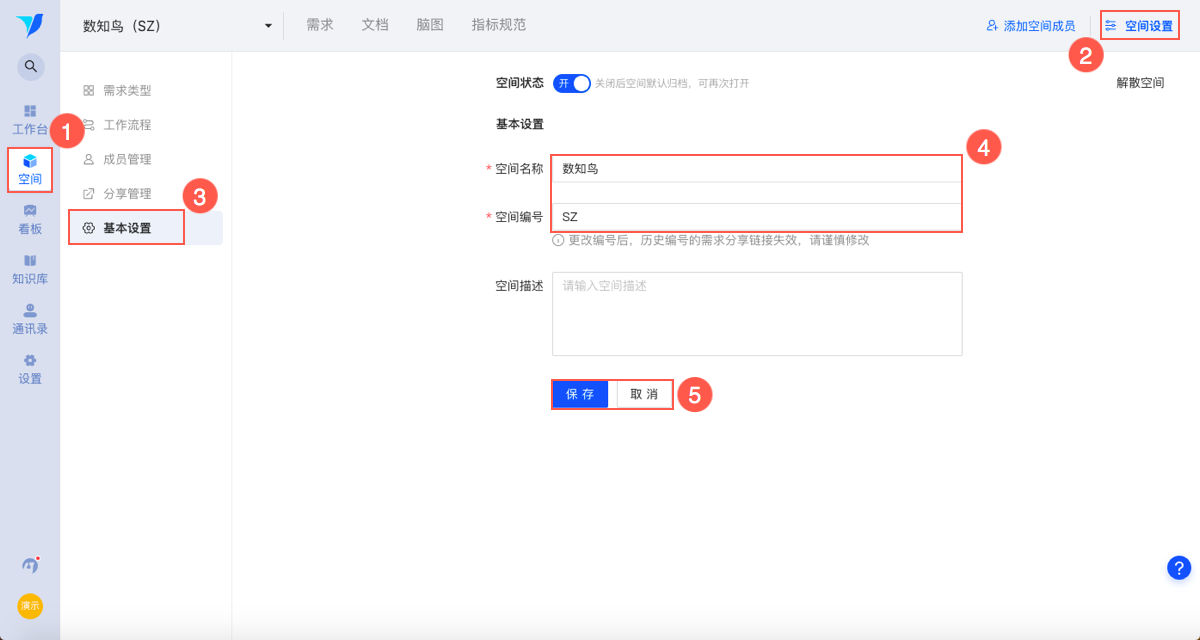This screenshot has height=640, width=1200.
Task: Click the yellow 演示 user avatar
Action: [x=30, y=605]
